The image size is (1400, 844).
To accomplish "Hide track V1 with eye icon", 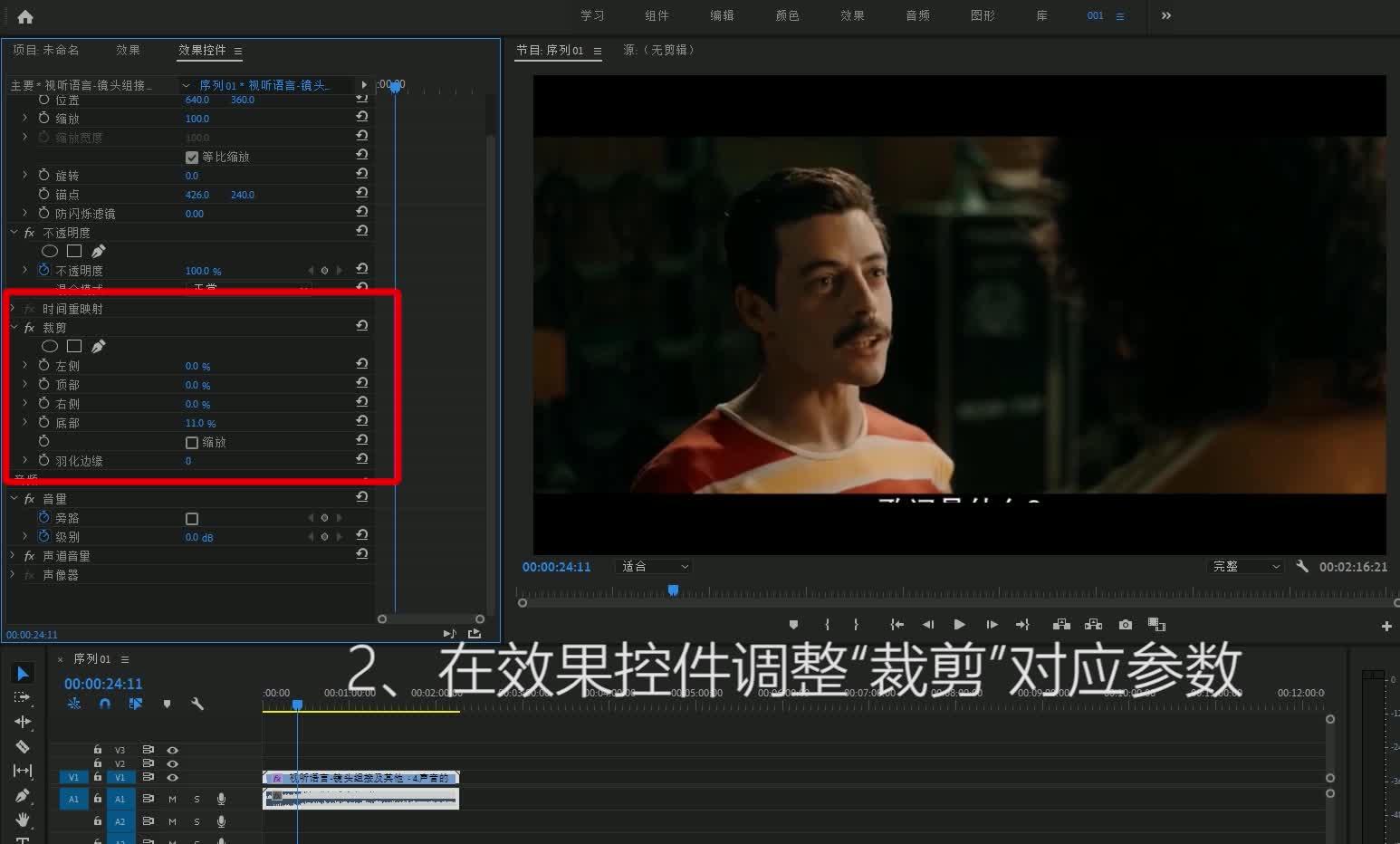I will [x=172, y=777].
